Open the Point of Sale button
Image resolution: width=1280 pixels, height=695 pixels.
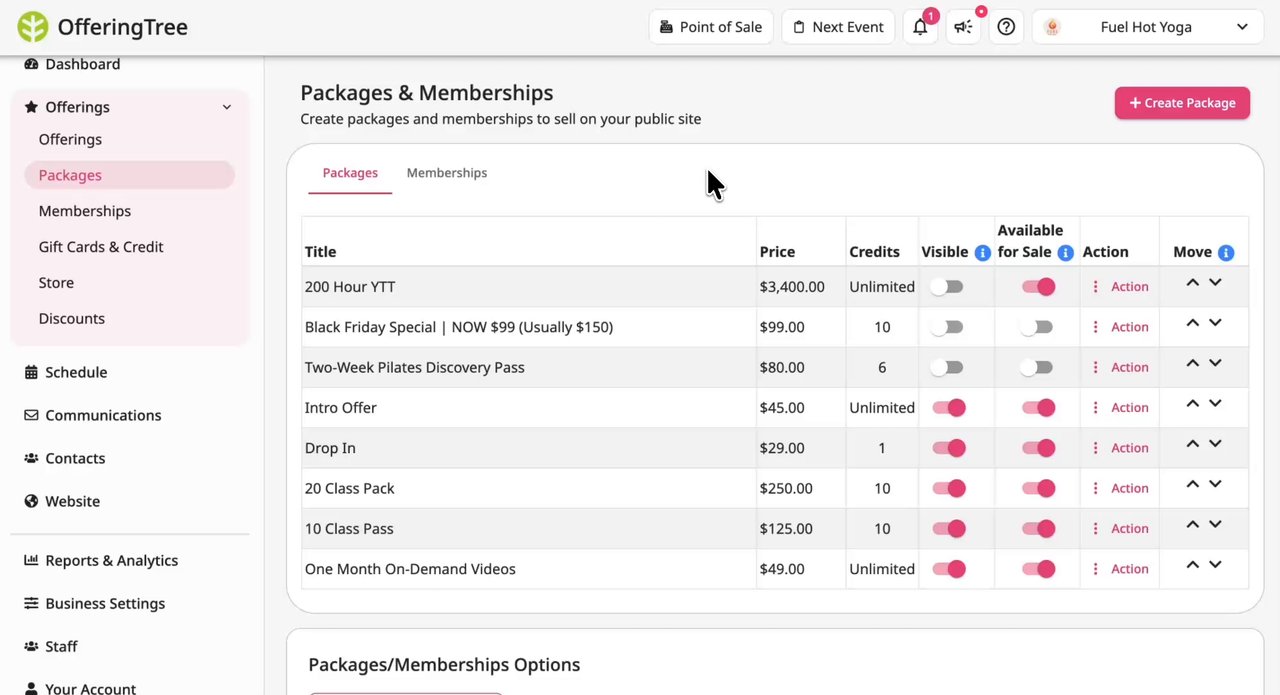[711, 27]
